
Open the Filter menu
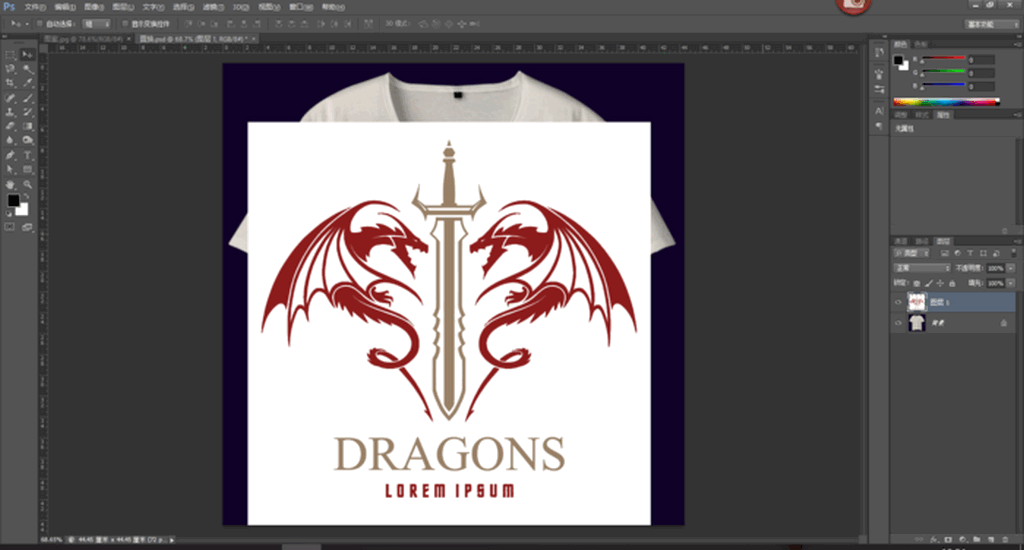pos(213,7)
